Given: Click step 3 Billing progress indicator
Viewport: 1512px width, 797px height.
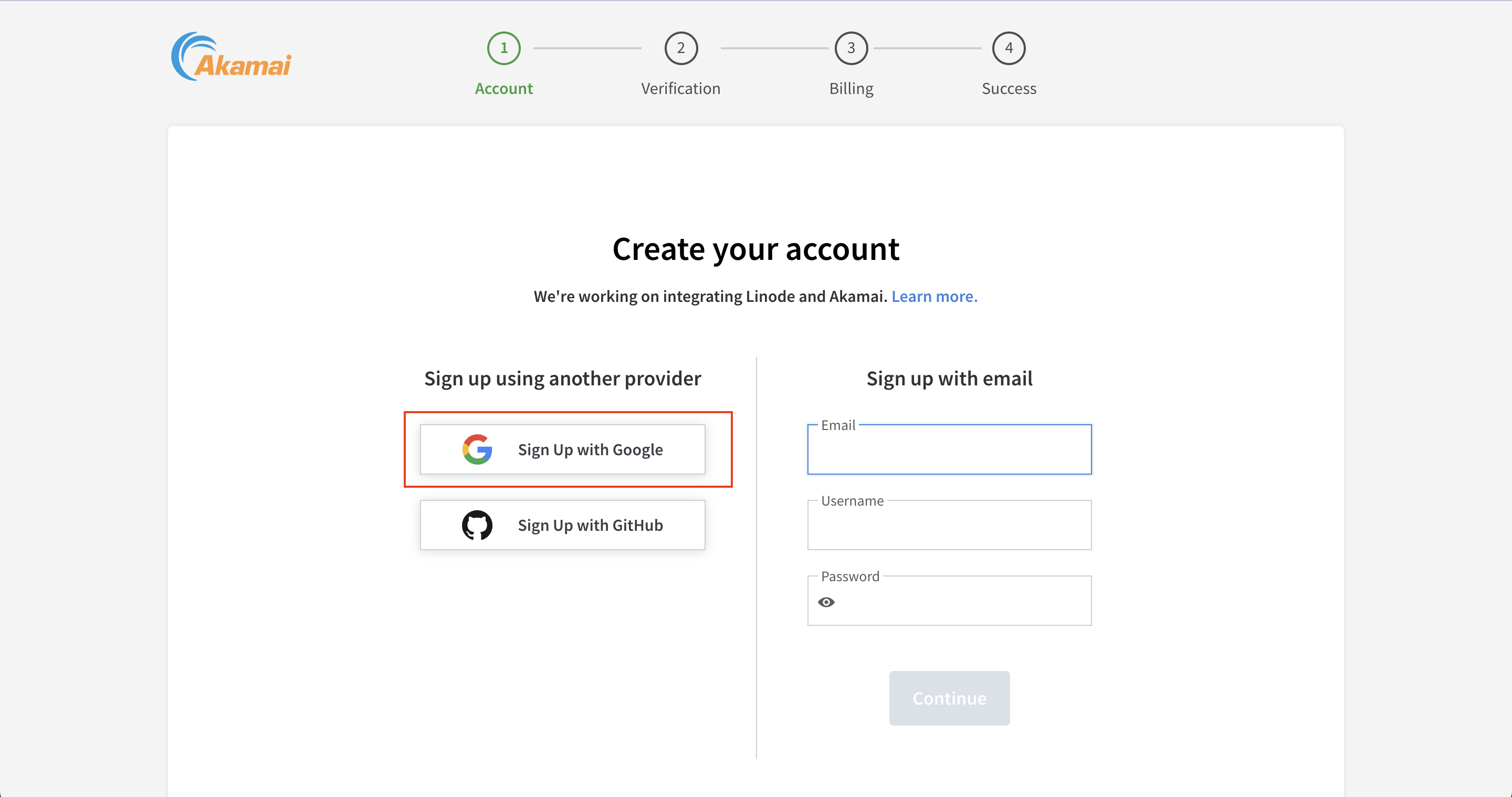Looking at the screenshot, I should (850, 48).
